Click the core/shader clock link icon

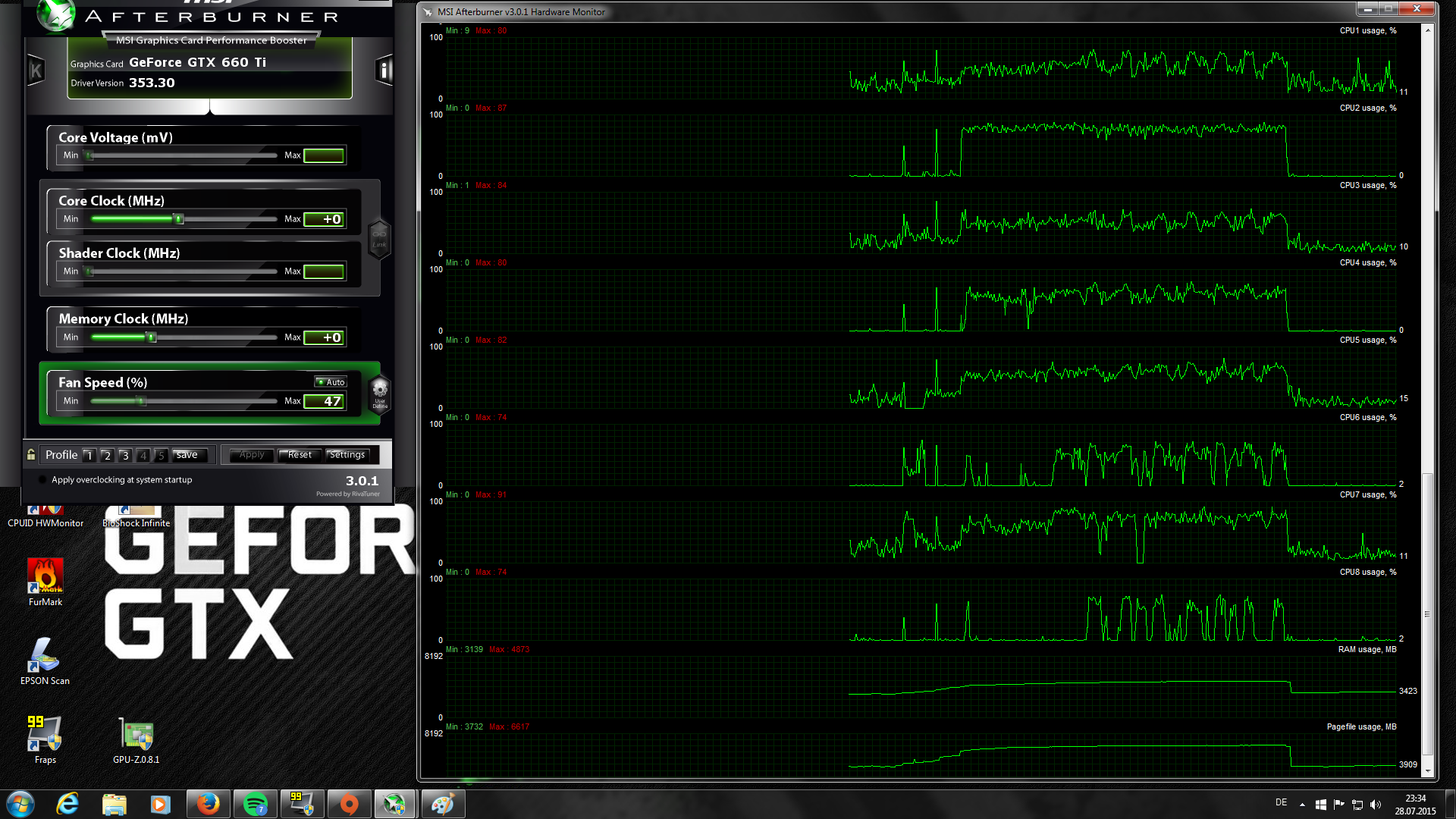pyautogui.click(x=379, y=238)
